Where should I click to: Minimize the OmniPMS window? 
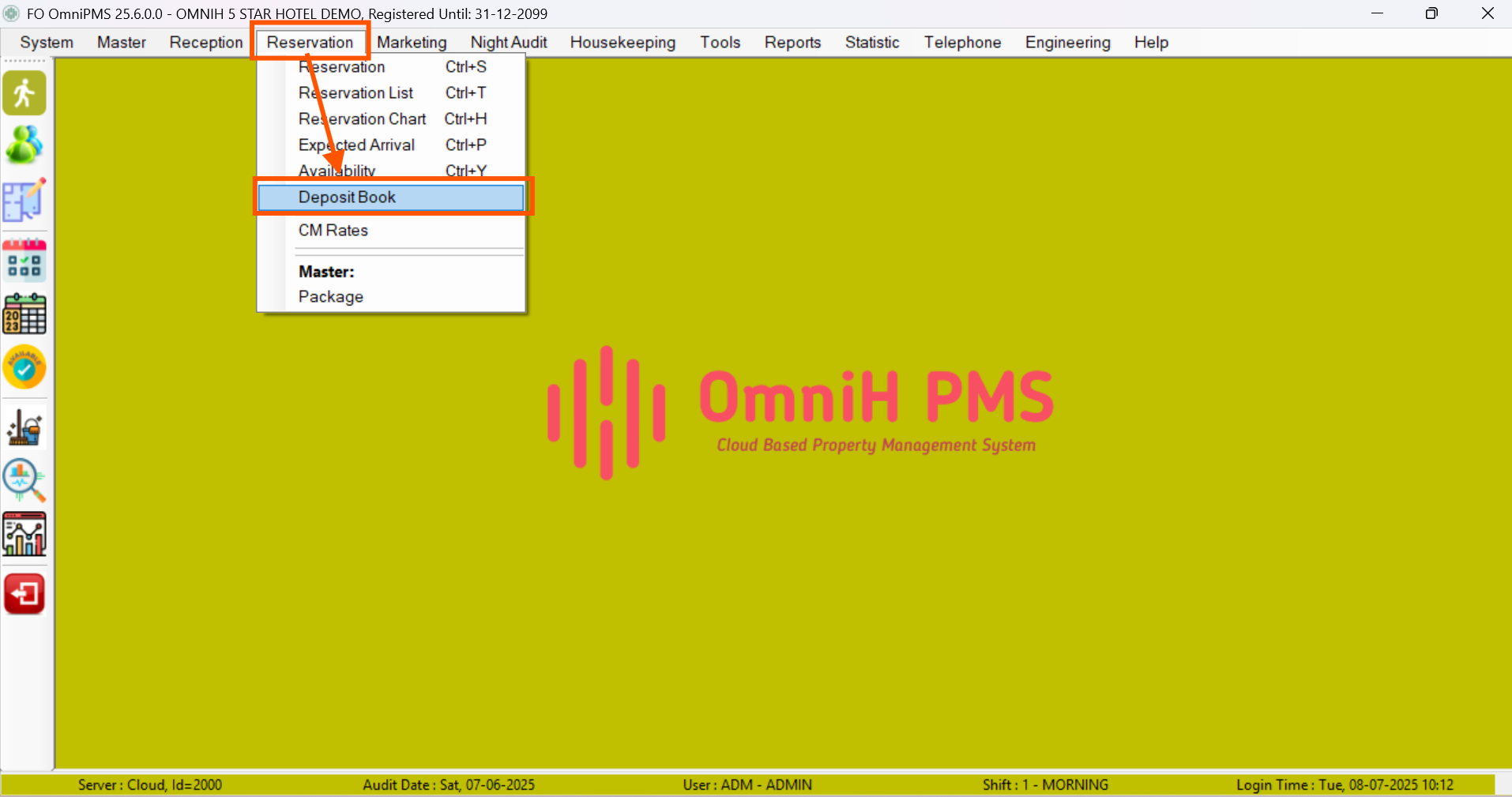(x=1377, y=13)
